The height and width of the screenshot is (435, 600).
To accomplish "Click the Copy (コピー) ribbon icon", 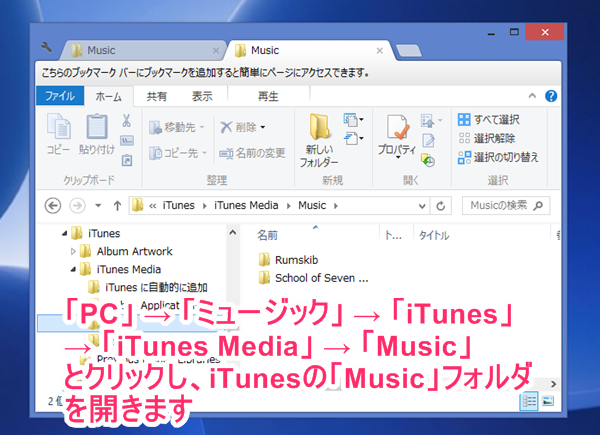I will click(x=58, y=126).
